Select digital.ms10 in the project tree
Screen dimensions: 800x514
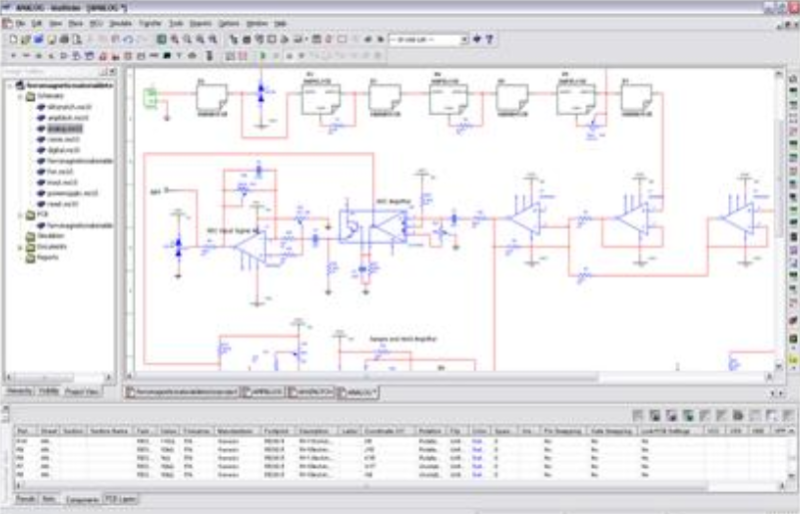coord(63,150)
